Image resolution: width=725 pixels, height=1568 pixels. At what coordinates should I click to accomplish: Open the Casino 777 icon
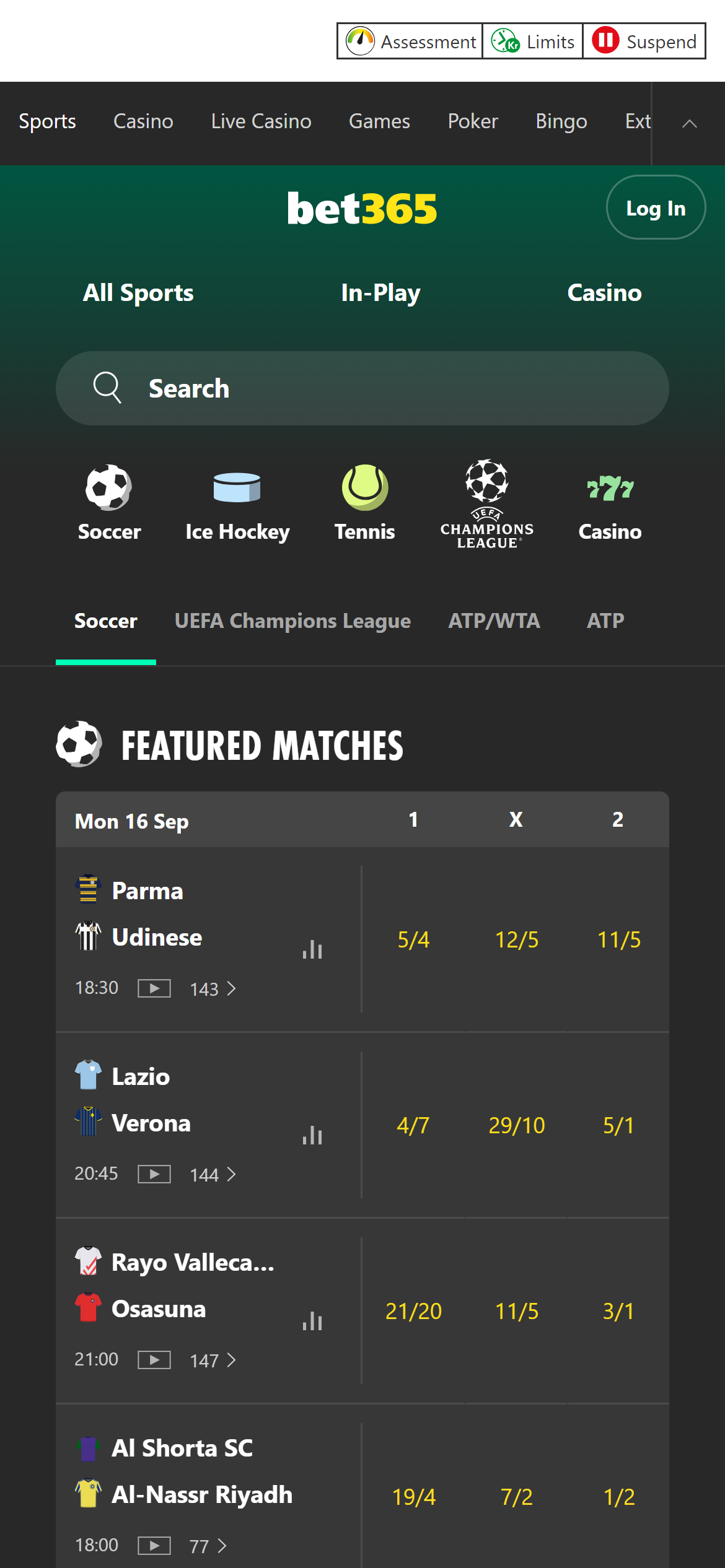point(610,489)
